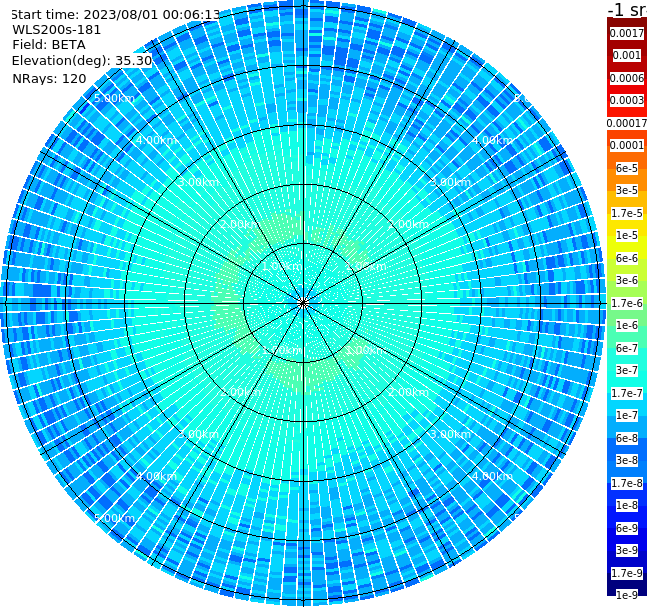Click the 6e-5 color bar tick label

click(627, 168)
